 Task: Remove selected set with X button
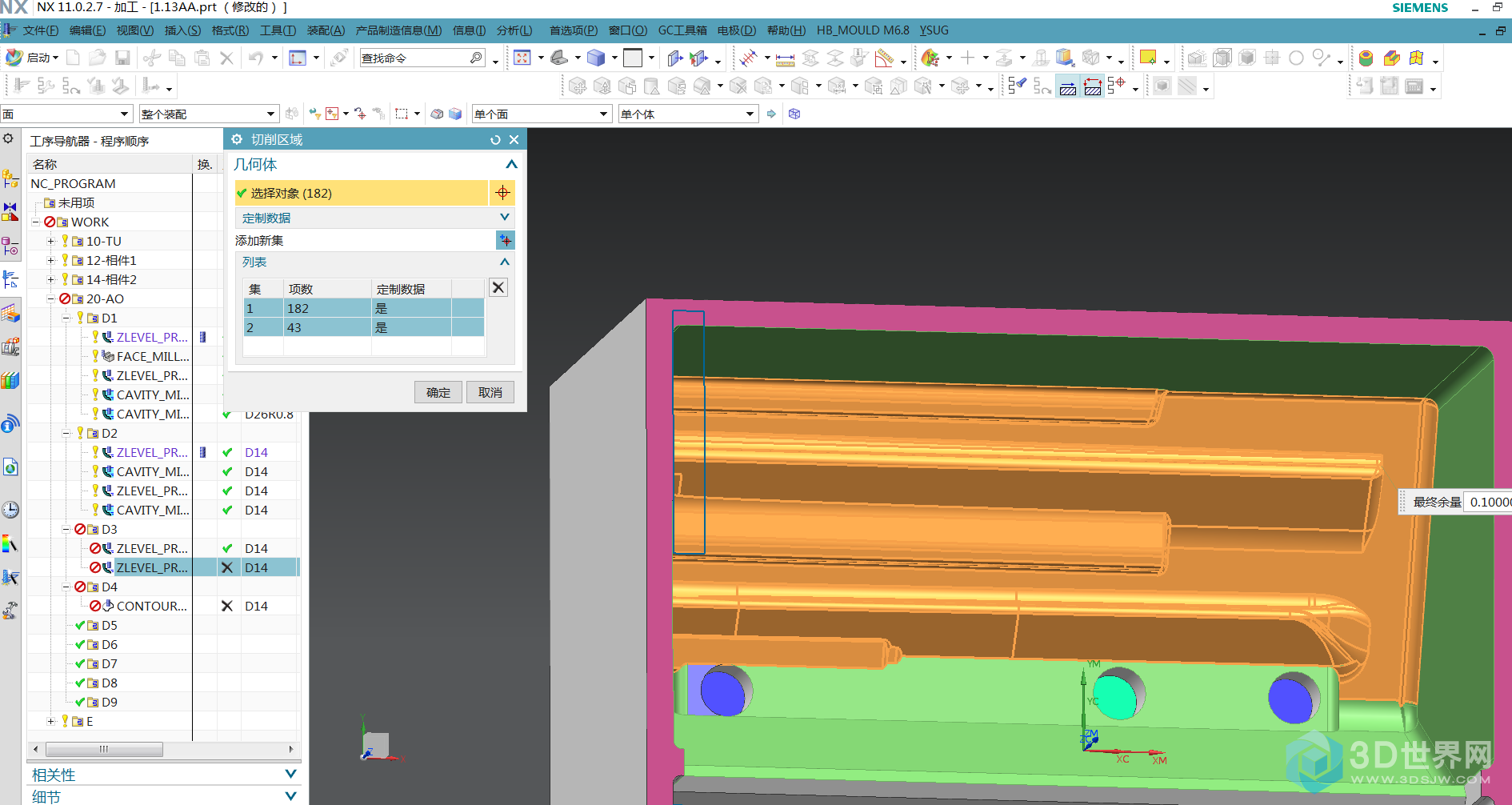pyautogui.click(x=498, y=287)
